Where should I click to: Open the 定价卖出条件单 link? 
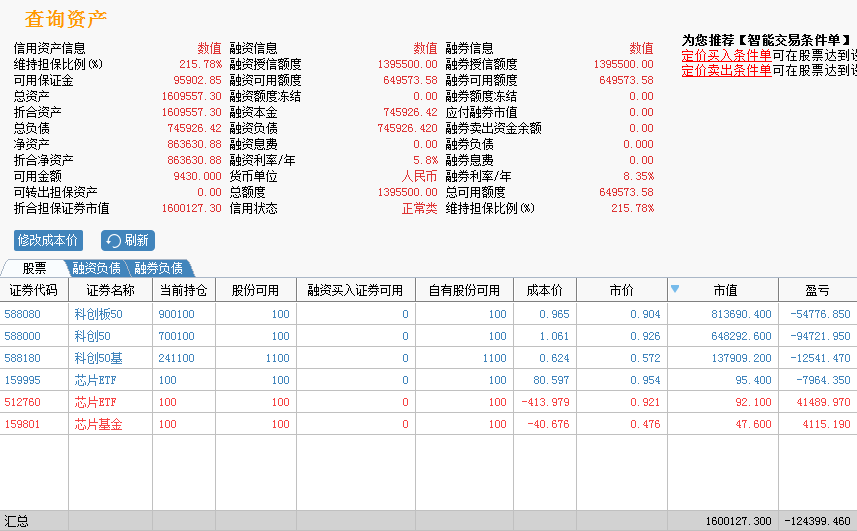[x=726, y=70]
